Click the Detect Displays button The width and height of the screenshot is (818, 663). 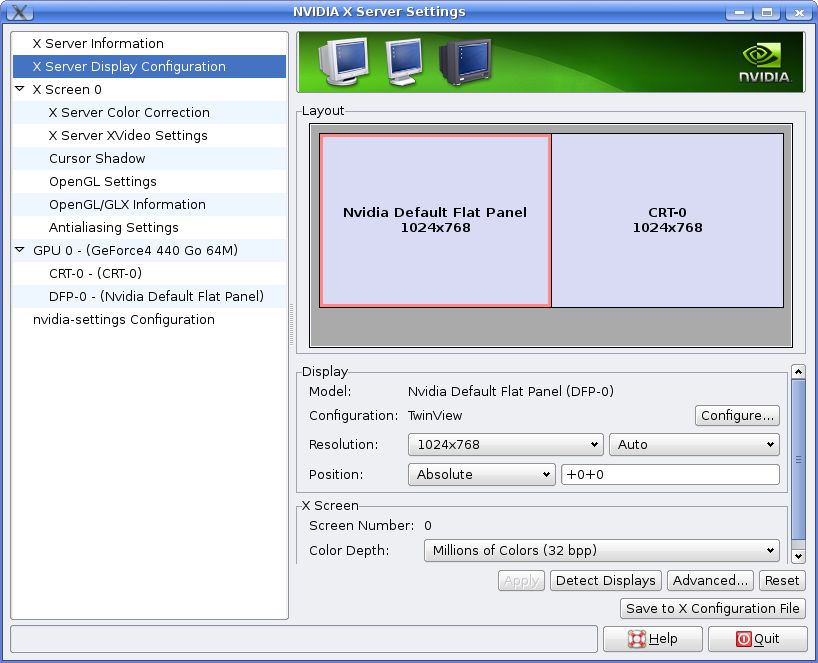click(606, 580)
